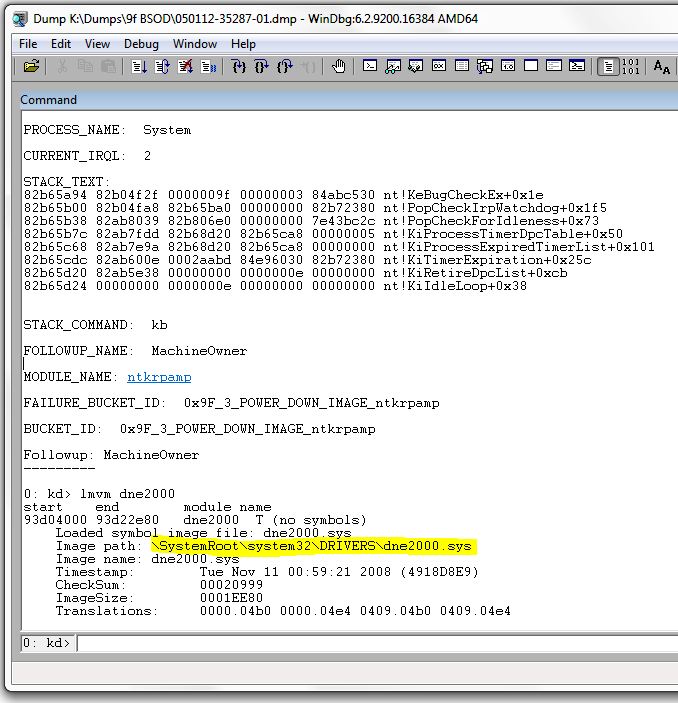Viewport: 678px width, 703px height.
Task: Click 'nt!PopCheckForIdleness+0x73' stack entry
Action: [x=491, y=221]
